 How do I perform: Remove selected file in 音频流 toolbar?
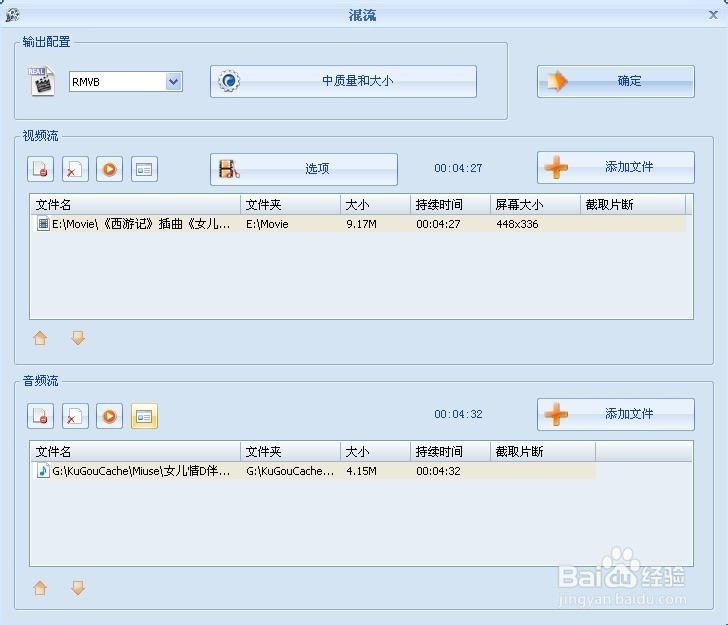pyautogui.click(x=40, y=416)
